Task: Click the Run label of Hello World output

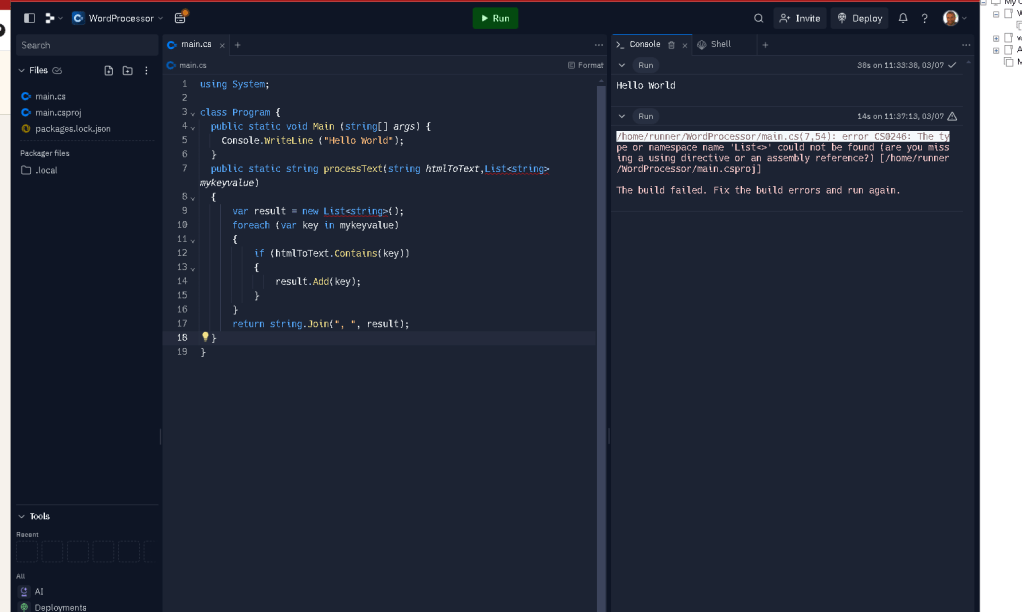Action: (646, 65)
